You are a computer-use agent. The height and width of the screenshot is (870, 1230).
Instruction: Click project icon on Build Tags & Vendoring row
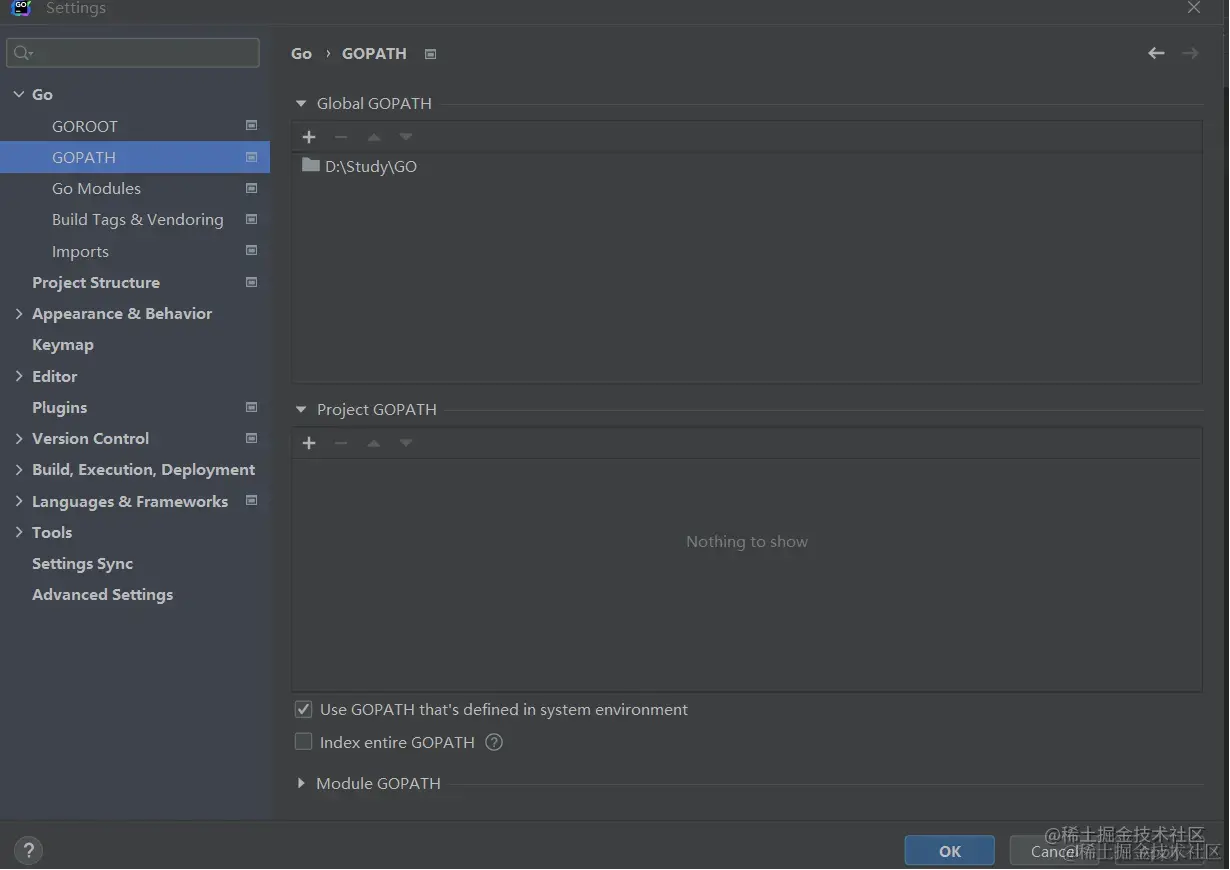pyautogui.click(x=251, y=219)
